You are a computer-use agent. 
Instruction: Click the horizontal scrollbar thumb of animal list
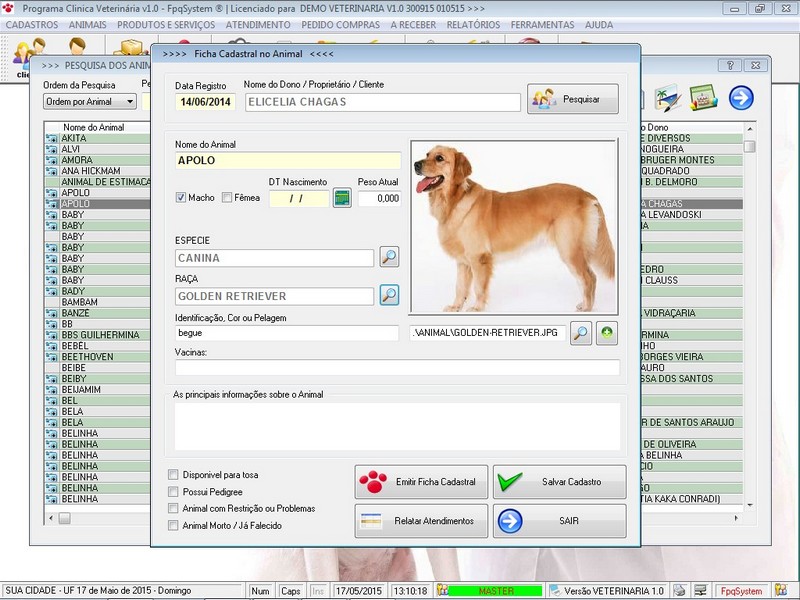click(64, 518)
